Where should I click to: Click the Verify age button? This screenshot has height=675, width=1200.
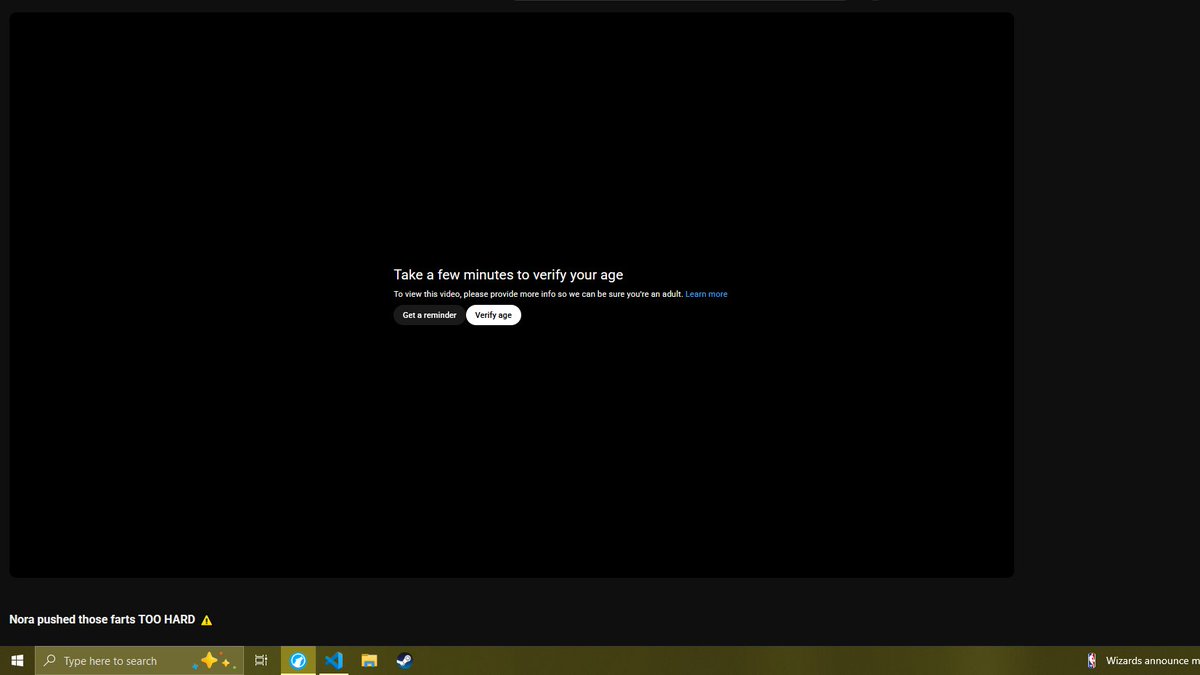coord(493,315)
